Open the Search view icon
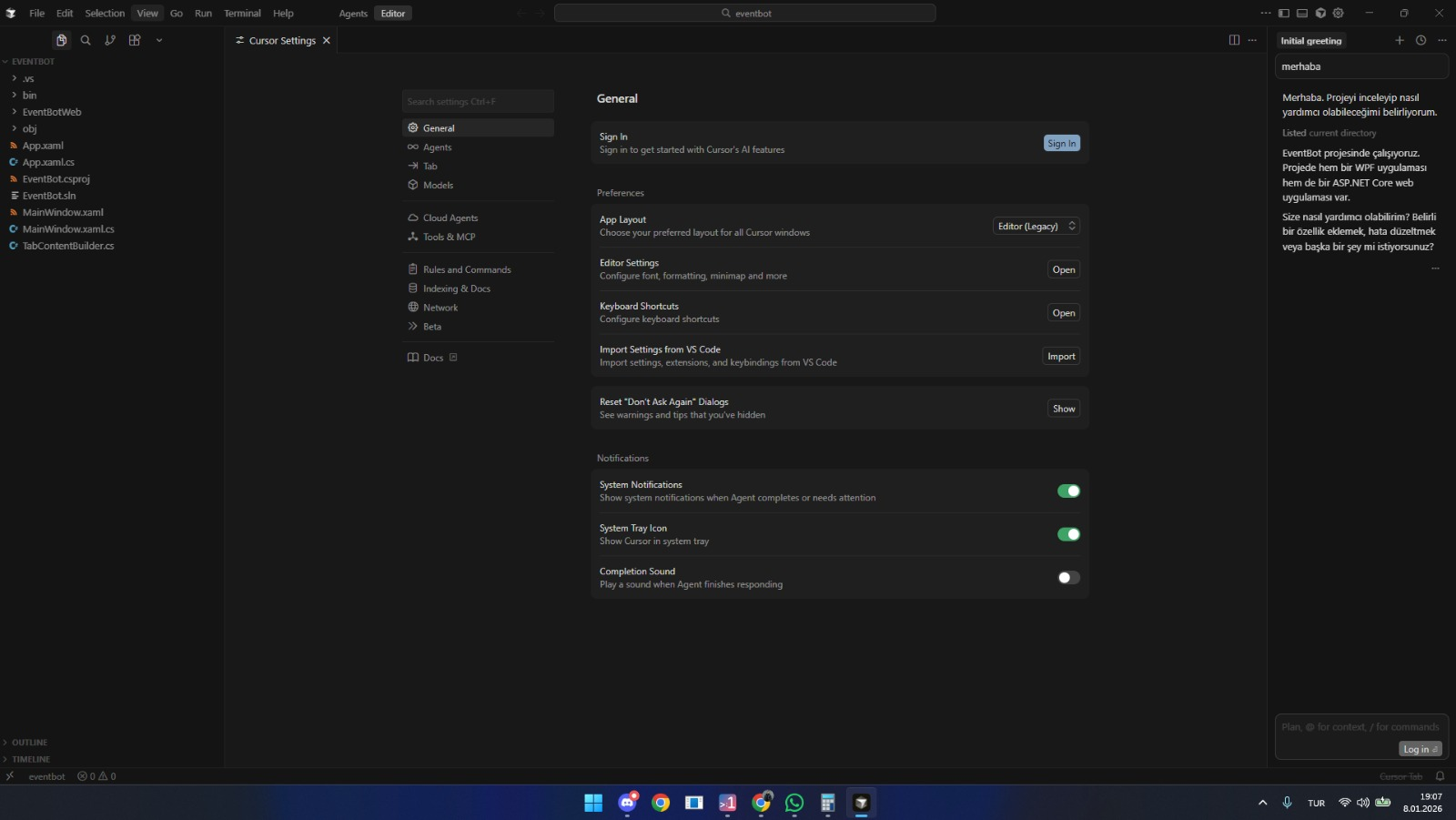Screen dimensions: 1456x820 pos(86,40)
